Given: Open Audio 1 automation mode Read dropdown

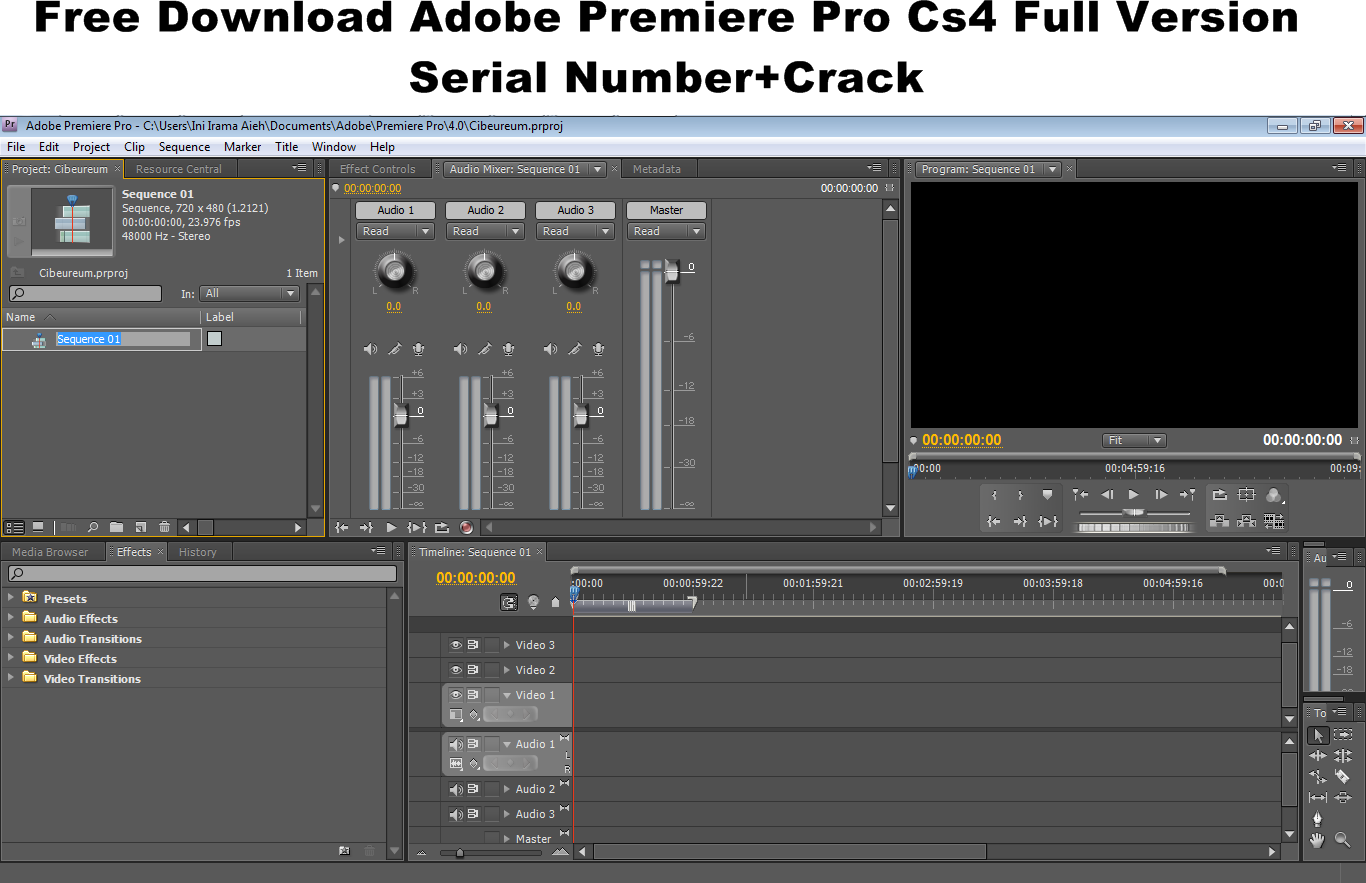Looking at the screenshot, I should click(395, 231).
